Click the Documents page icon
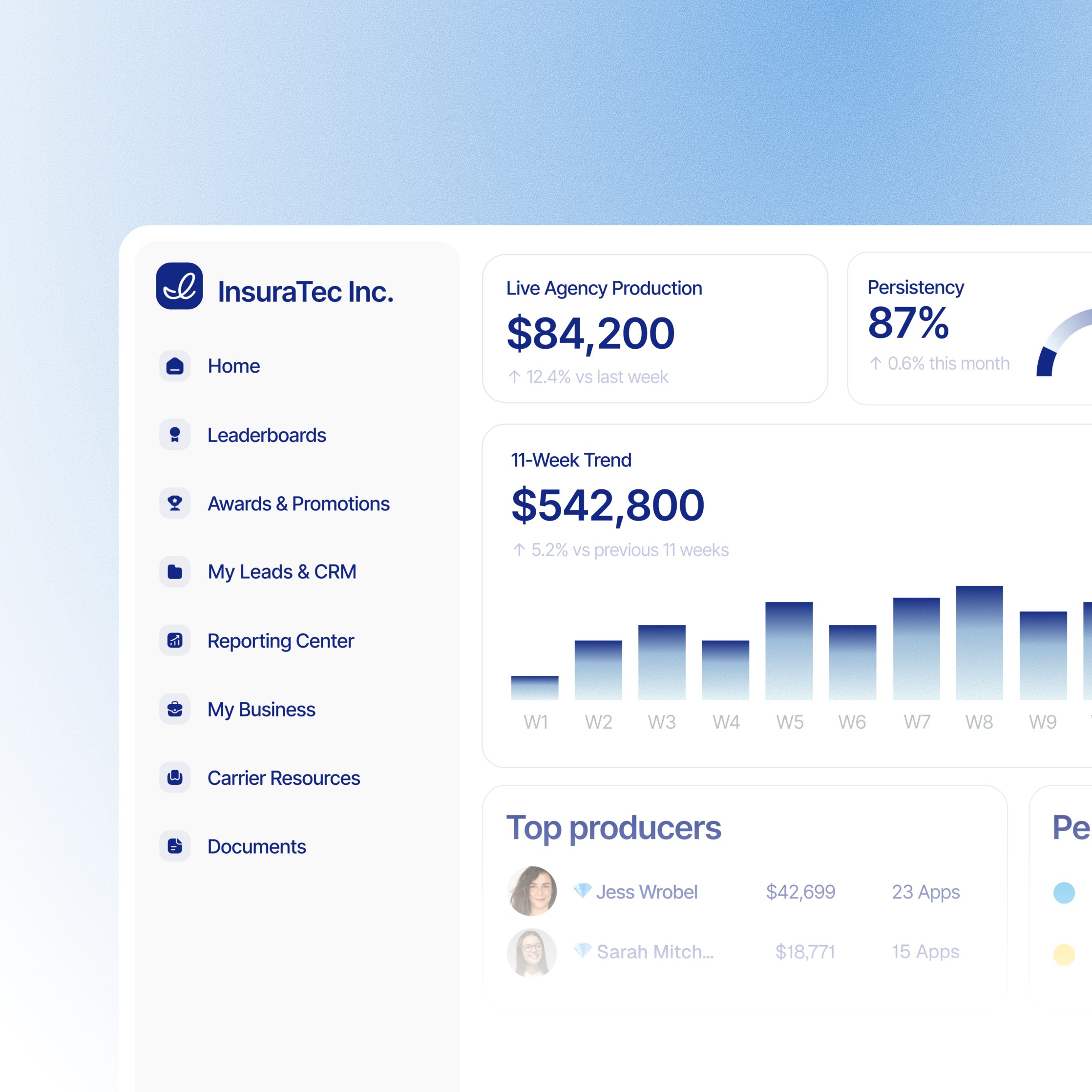Viewport: 1092px width, 1092px height. (175, 847)
